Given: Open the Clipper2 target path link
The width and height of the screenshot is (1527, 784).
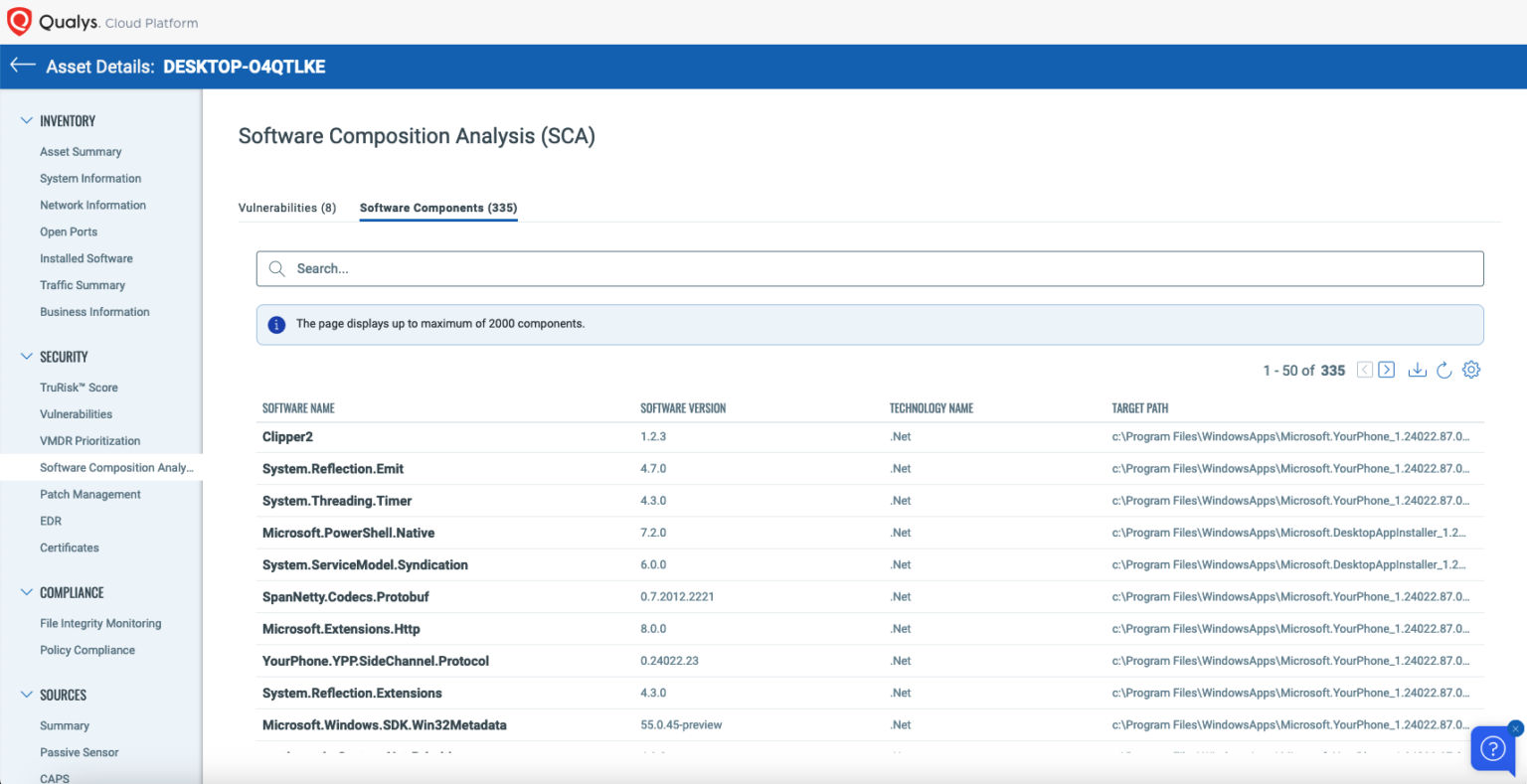Looking at the screenshot, I should pos(1291,436).
